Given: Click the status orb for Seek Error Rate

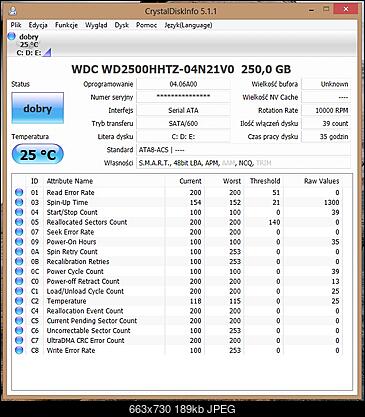Looking at the screenshot, I should click(x=19, y=232).
